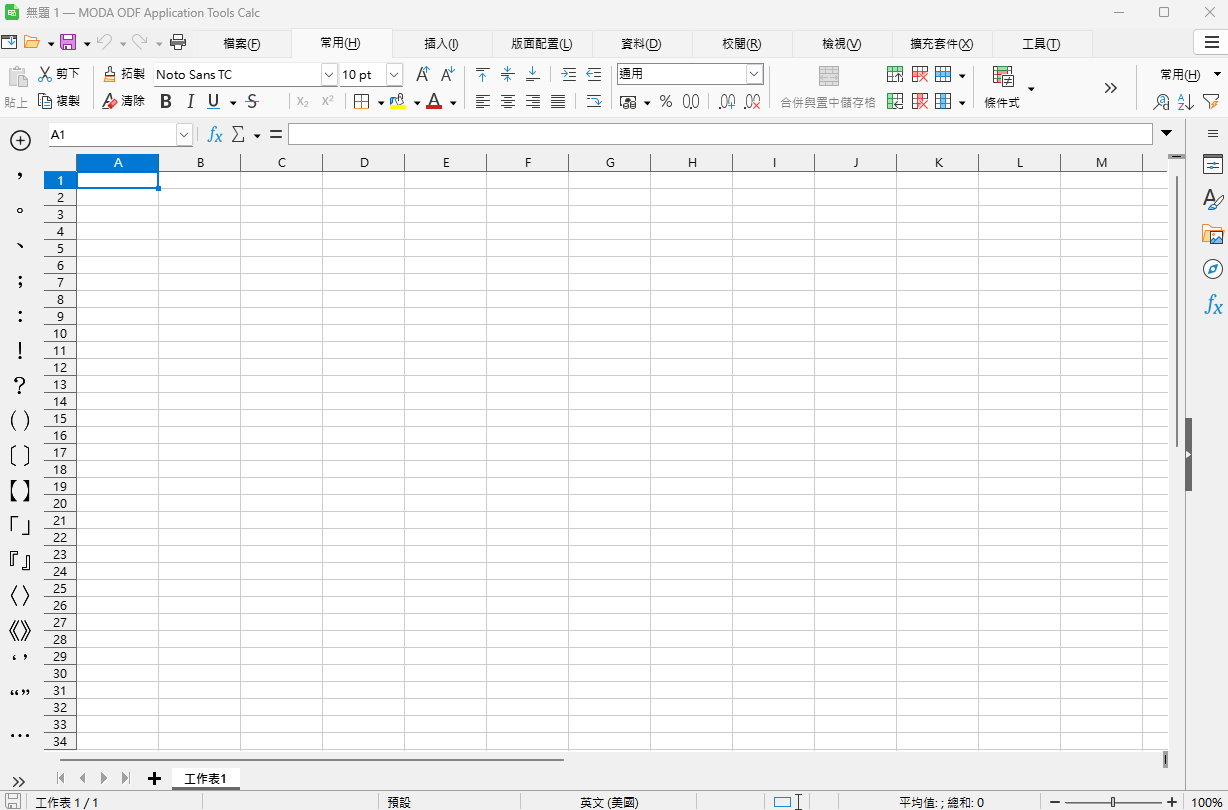Toggle Center horizontally alignment
1228x810 pixels.
coord(508,101)
